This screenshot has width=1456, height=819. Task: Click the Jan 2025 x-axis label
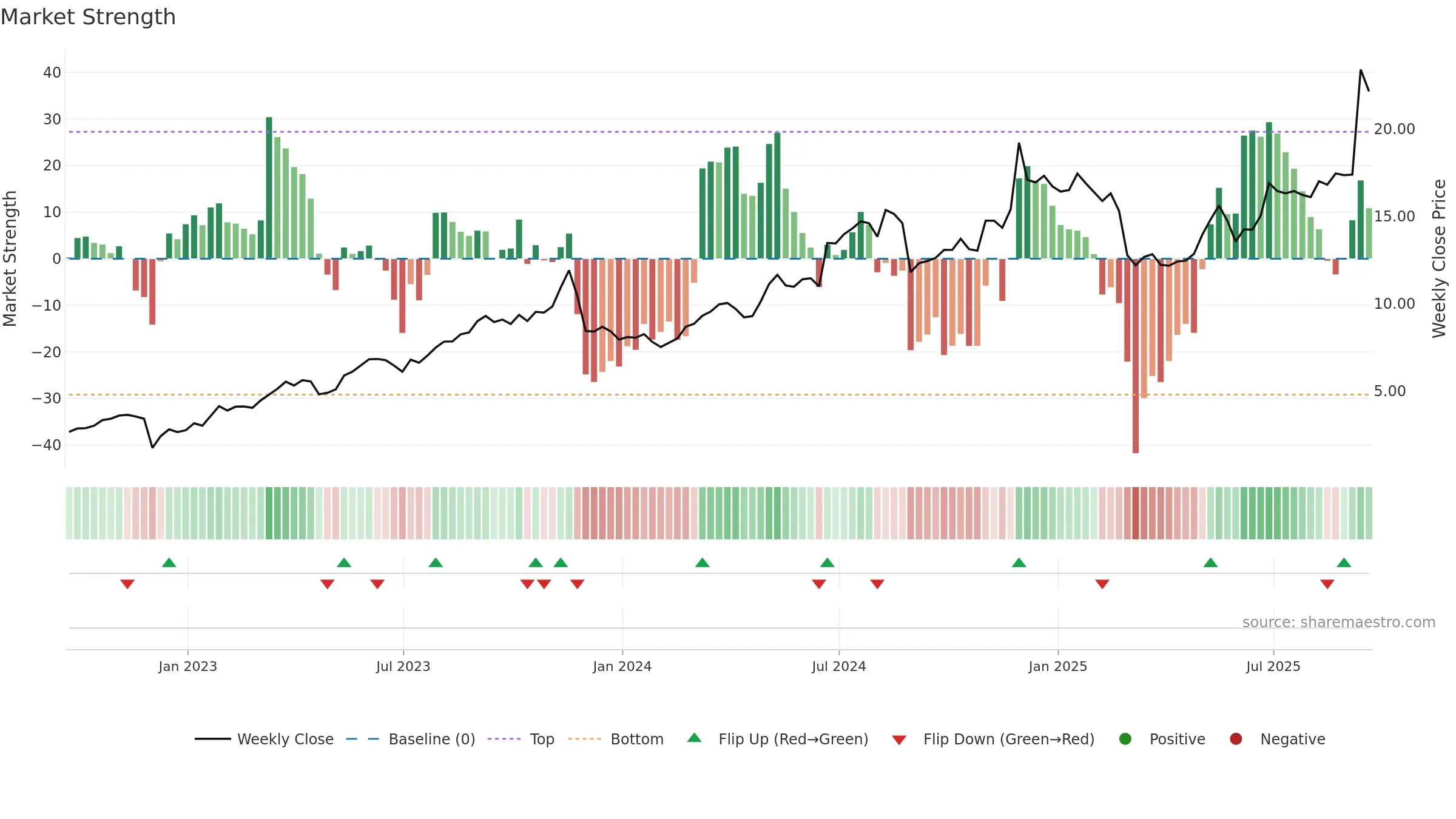(x=1058, y=666)
